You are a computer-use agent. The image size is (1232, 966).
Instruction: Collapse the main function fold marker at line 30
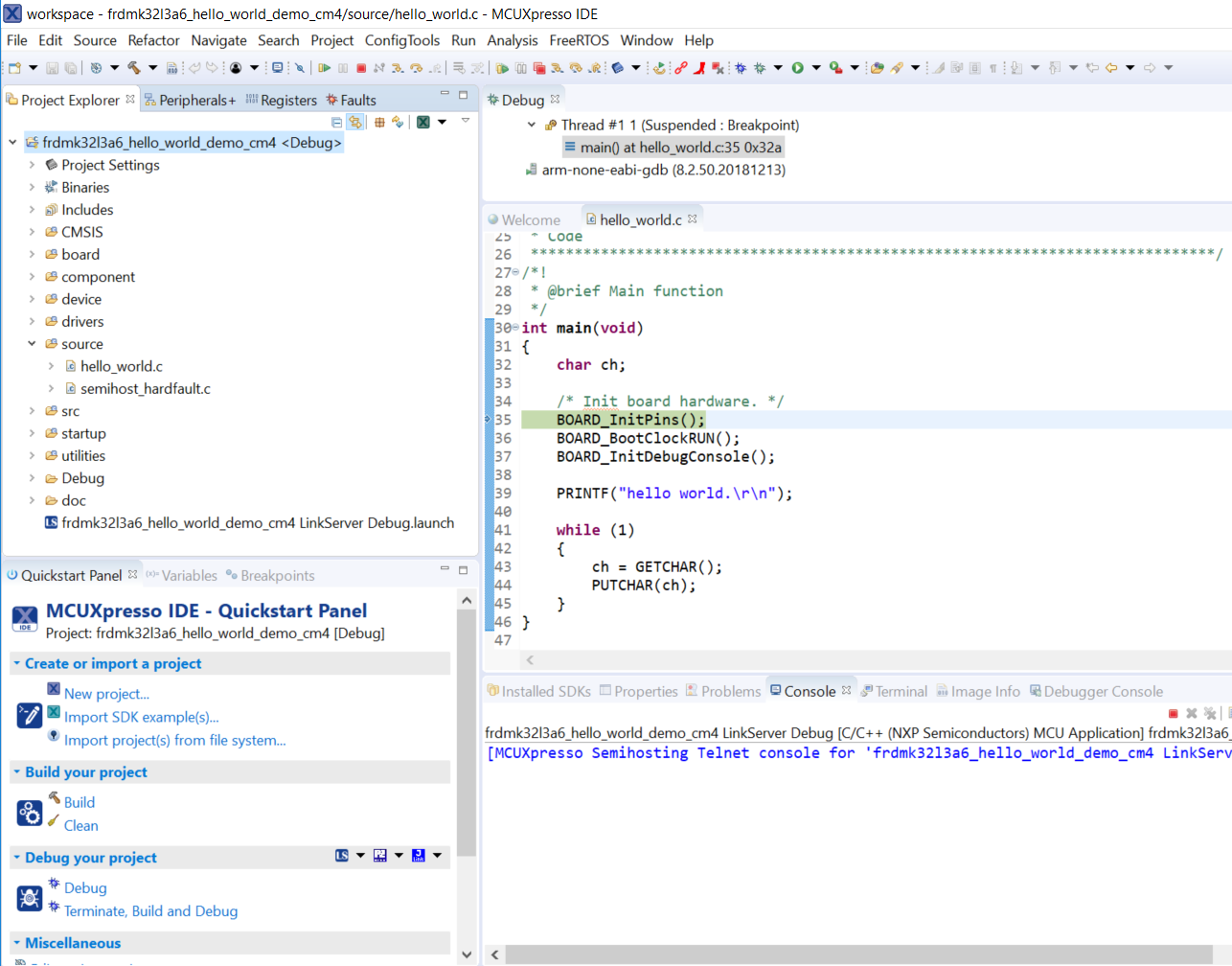515,328
